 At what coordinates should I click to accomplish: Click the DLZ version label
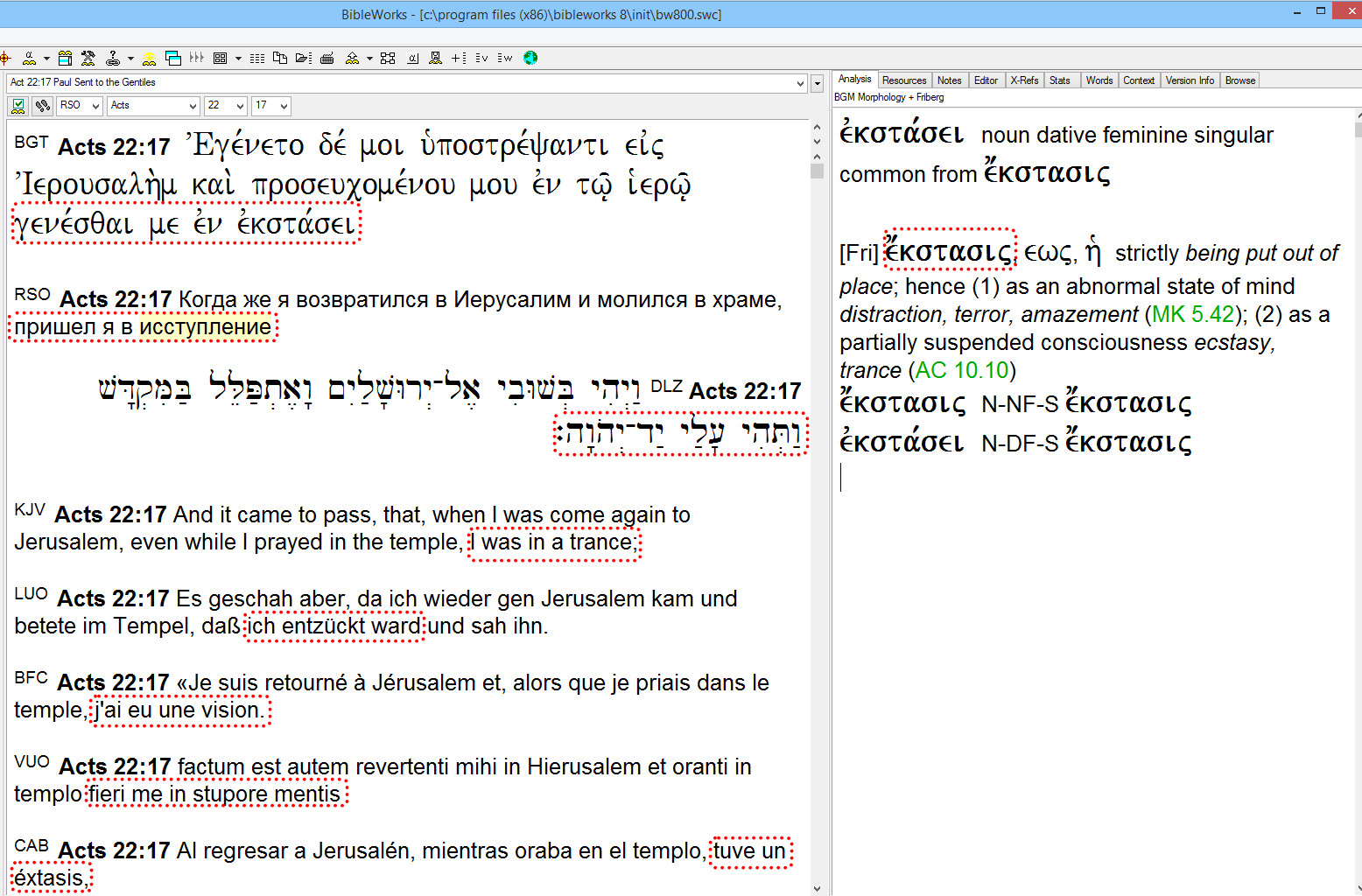pos(667,386)
